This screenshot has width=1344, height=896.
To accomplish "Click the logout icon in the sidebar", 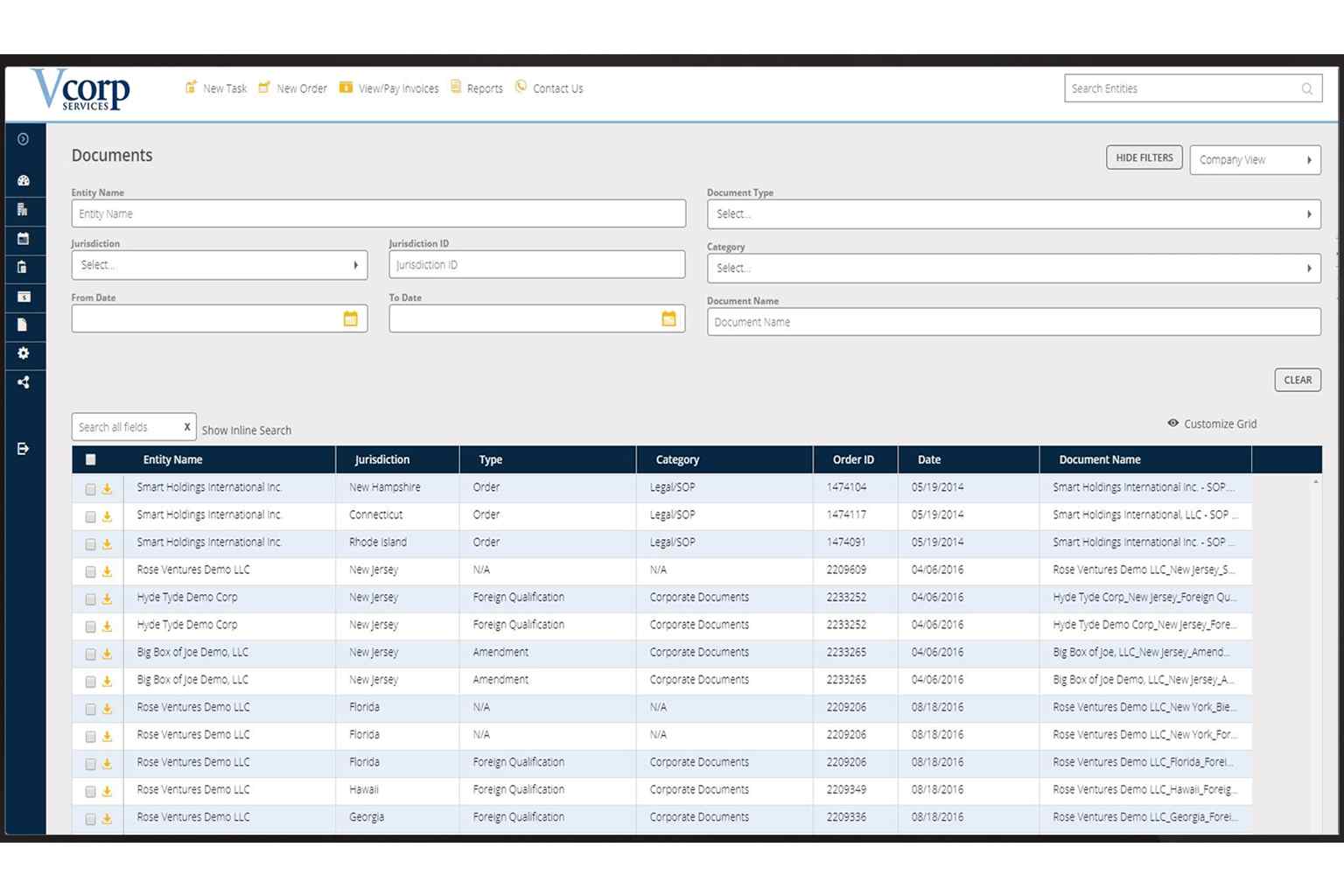I will 24,449.
